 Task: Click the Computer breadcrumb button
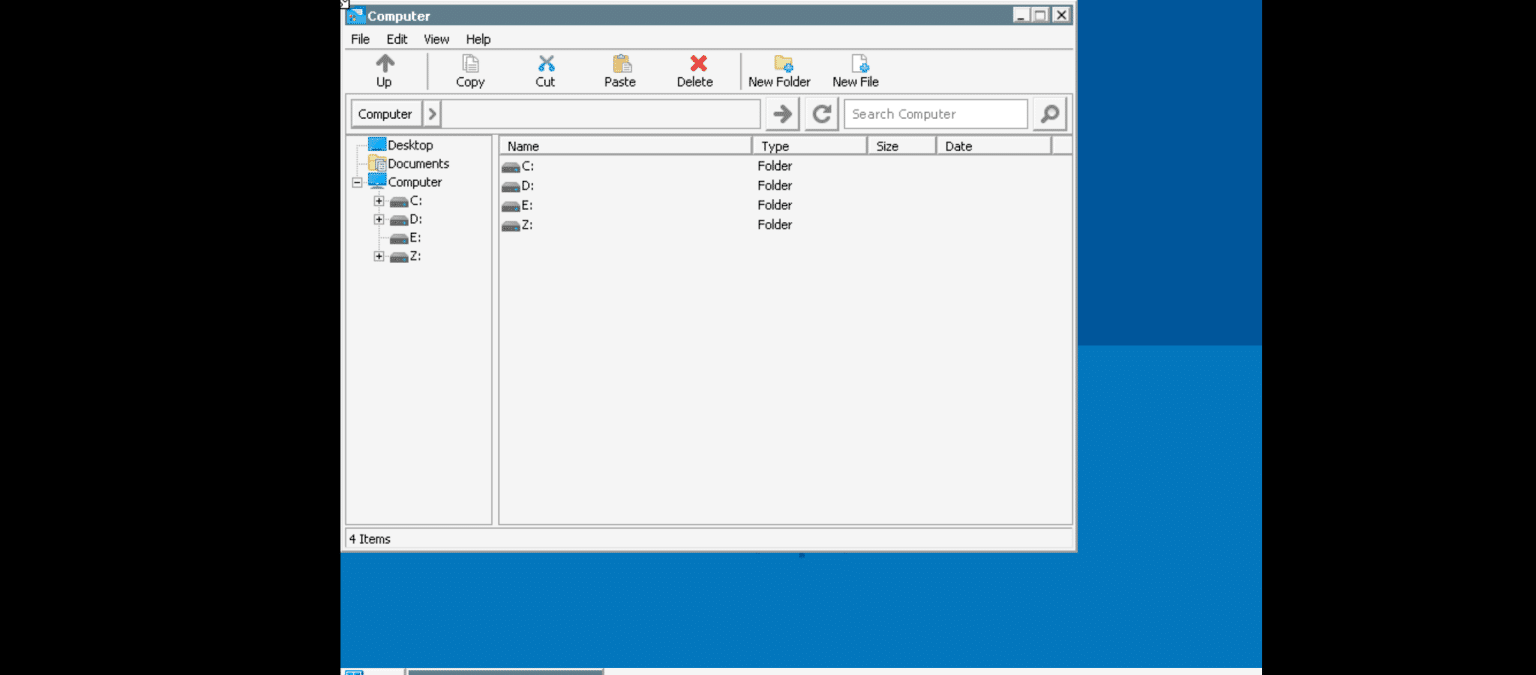tap(385, 113)
